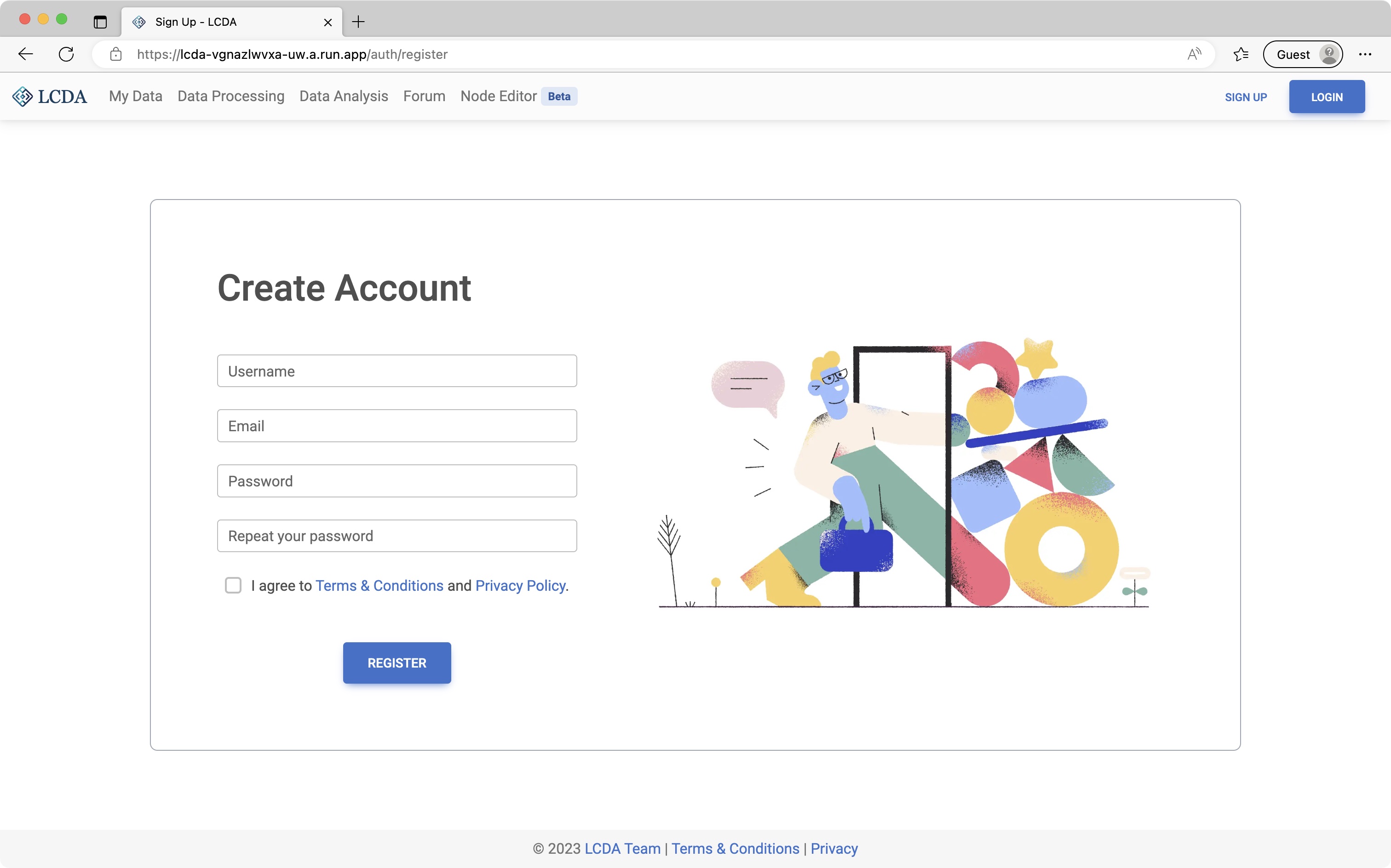The width and height of the screenshot is (1391, 868).
Task: Reload the page with refresh icon
Action: pyautogui.click(x=67, y=54)
